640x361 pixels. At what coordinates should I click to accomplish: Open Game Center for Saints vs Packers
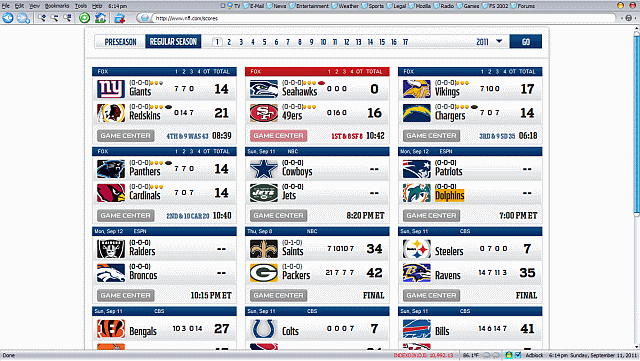tap(278, 295)
